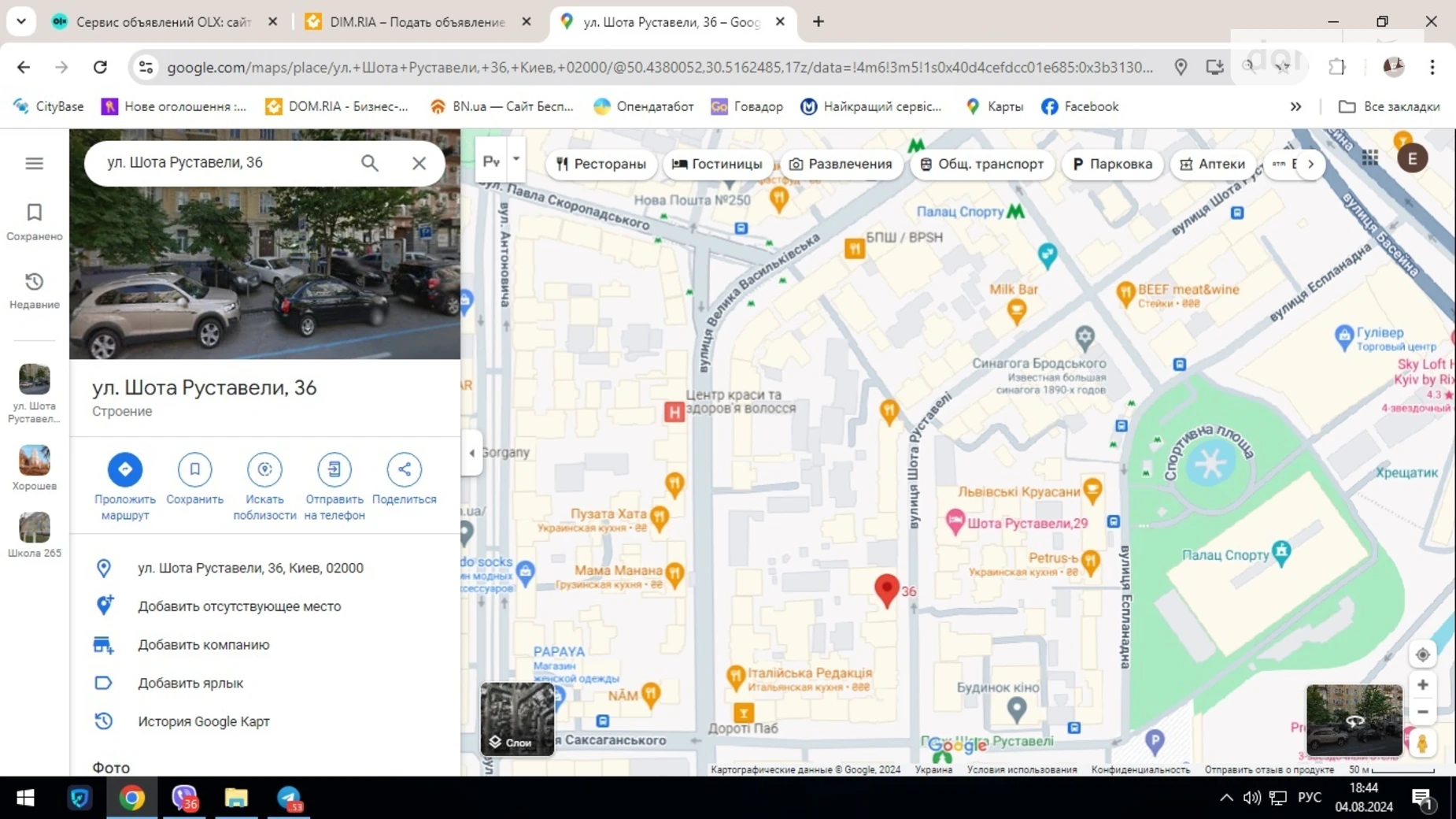Toggle the Рестораны map filter
This screenshot has height=819, width=1456.
coord(601,164)
